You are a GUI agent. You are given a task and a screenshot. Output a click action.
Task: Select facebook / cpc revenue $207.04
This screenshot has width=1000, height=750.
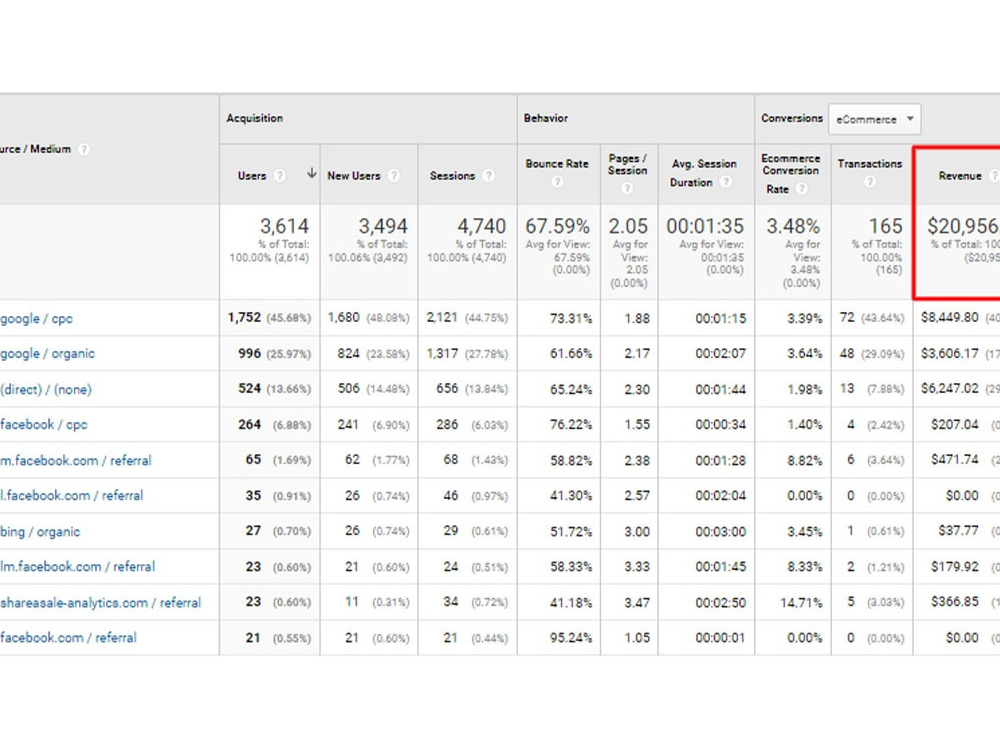tap(955, 424)
